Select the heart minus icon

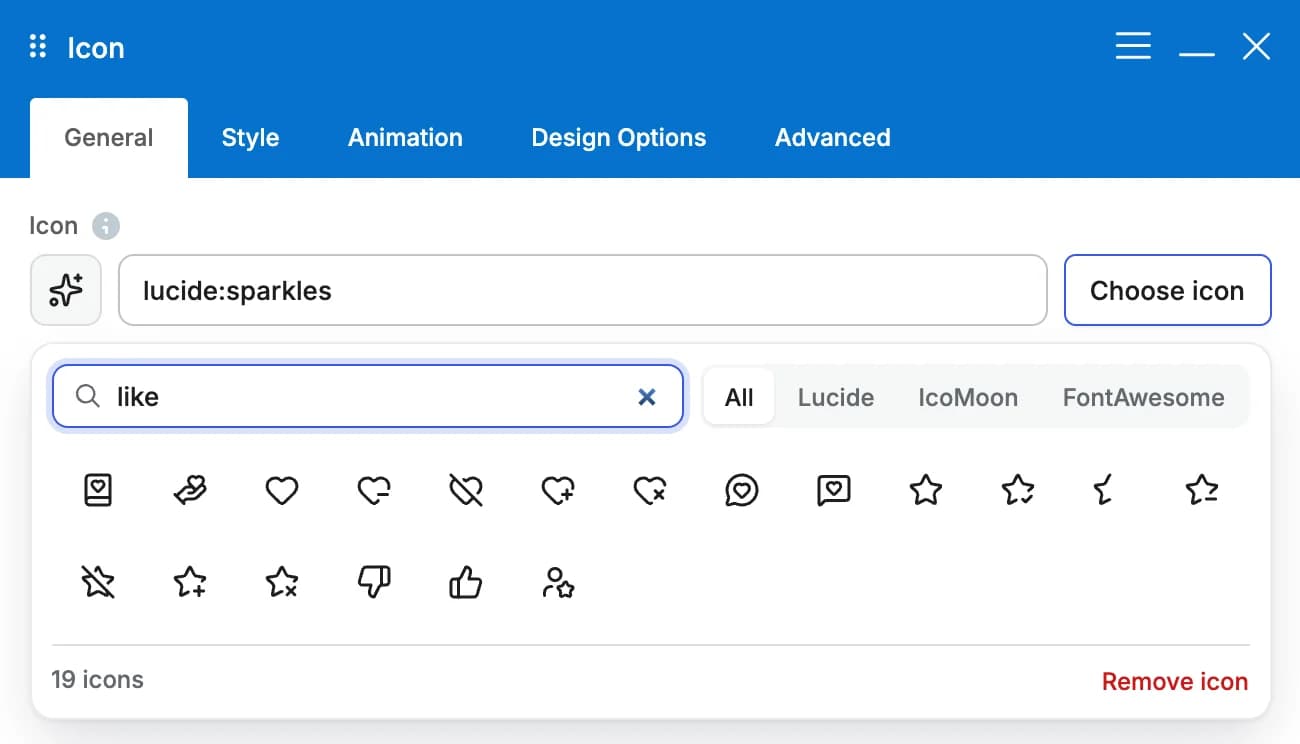click(374, 490)
